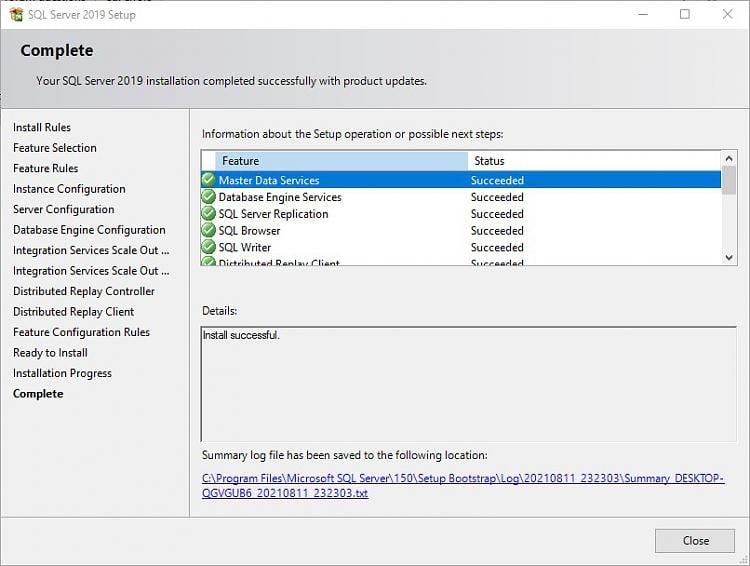Click the feature list scroll down arrow
Viewport: 750px width, 566px height.
coord(729,257)
